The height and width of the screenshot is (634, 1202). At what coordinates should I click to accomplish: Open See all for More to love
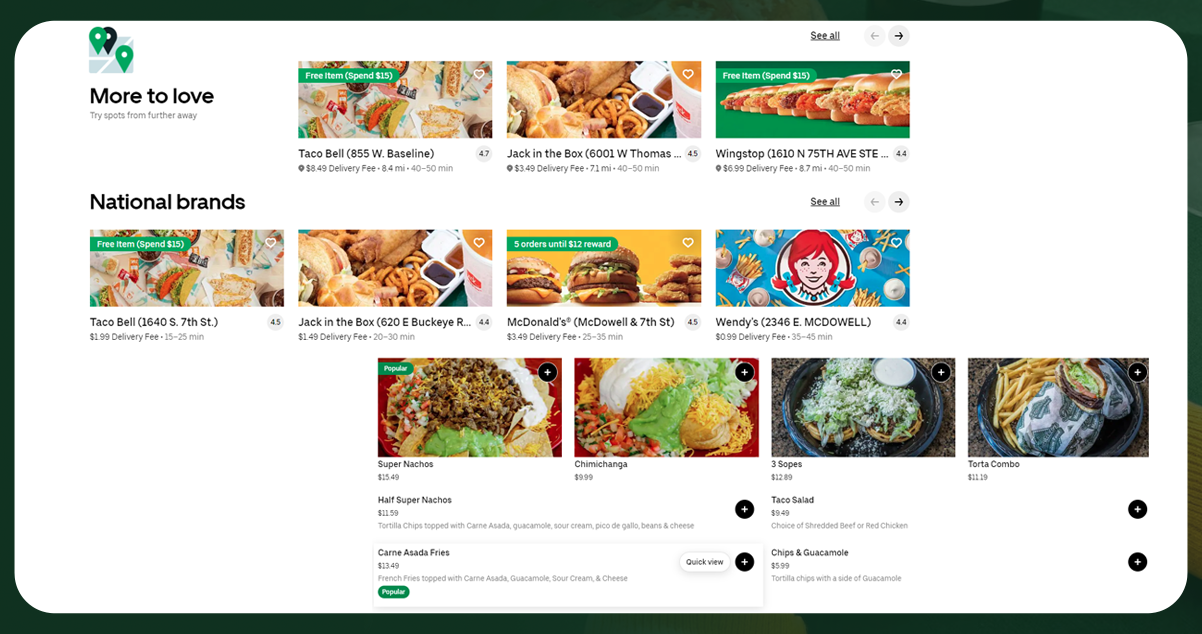click(x=825, y=36)
